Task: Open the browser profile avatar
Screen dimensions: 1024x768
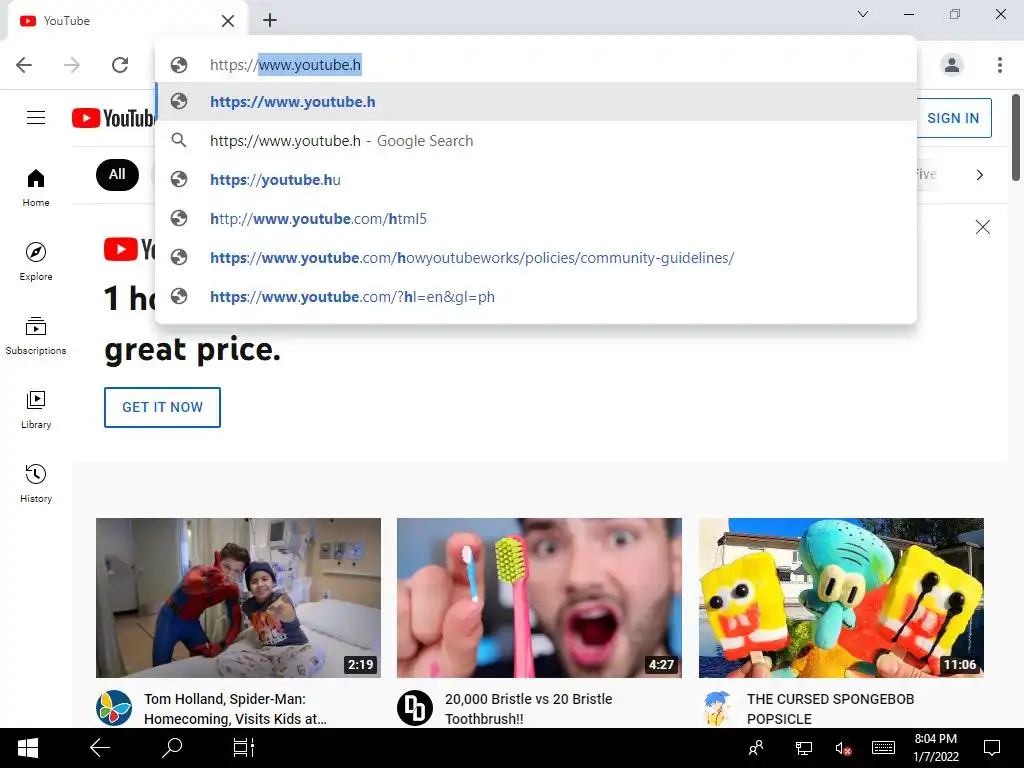Action: click(x=952, y=65)
